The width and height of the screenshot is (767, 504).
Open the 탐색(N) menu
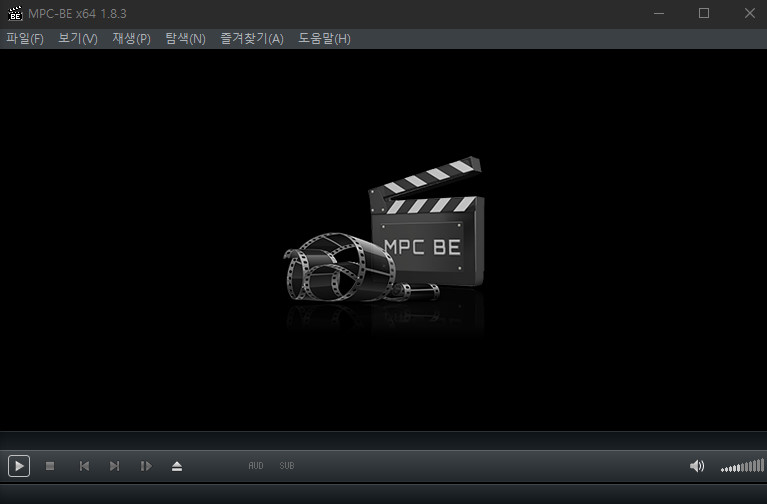pos(185,39)
